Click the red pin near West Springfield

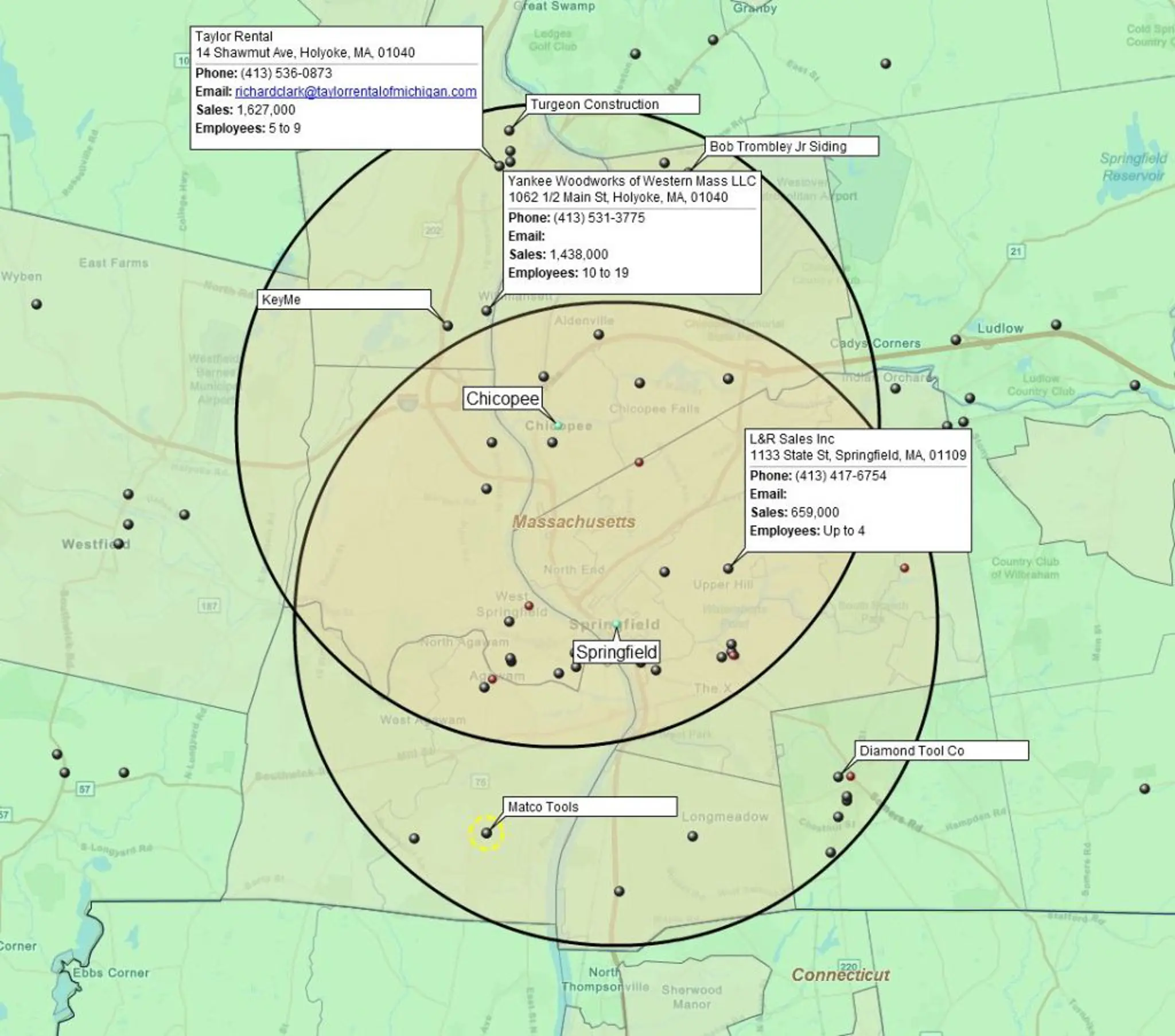[x=529, y=606]
